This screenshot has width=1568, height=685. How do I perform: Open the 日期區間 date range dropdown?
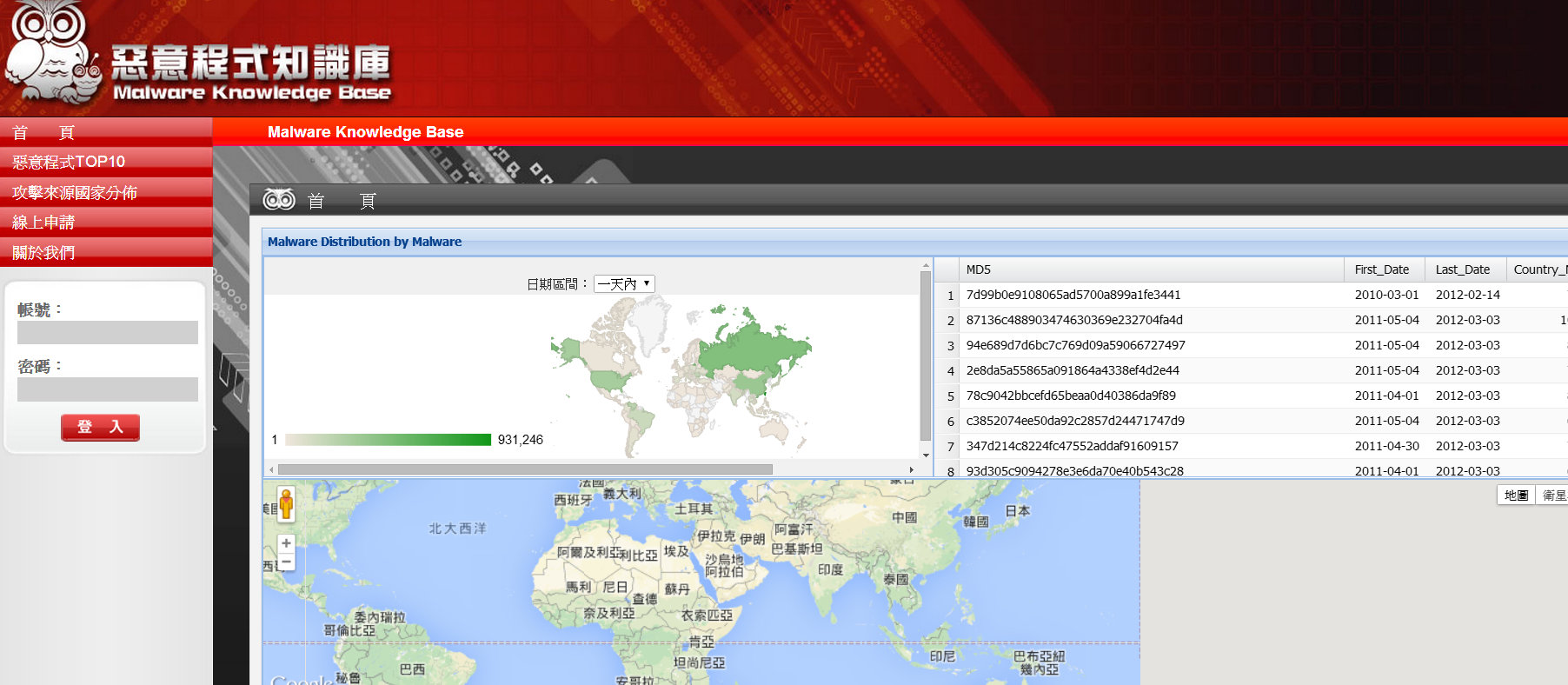click(x=624, y=284)
